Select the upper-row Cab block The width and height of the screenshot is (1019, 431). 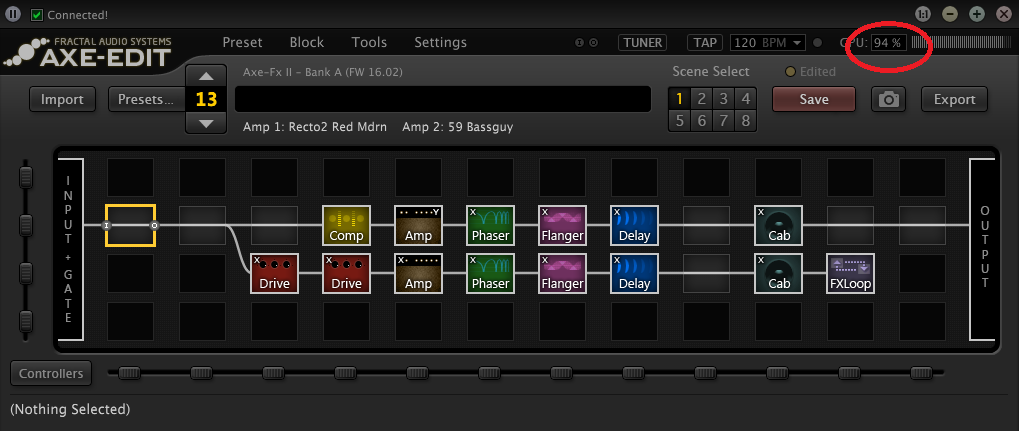pos(779,226)
